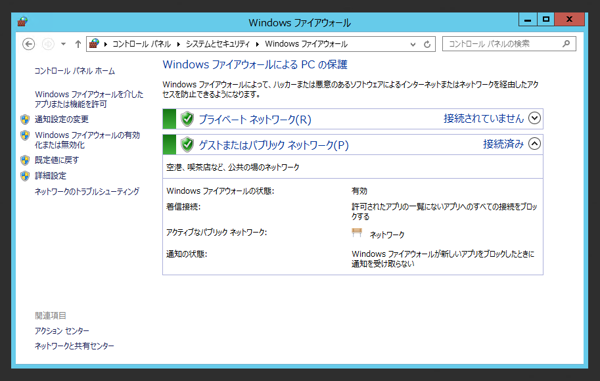Open 詳細設定 link

coord(51,176)
